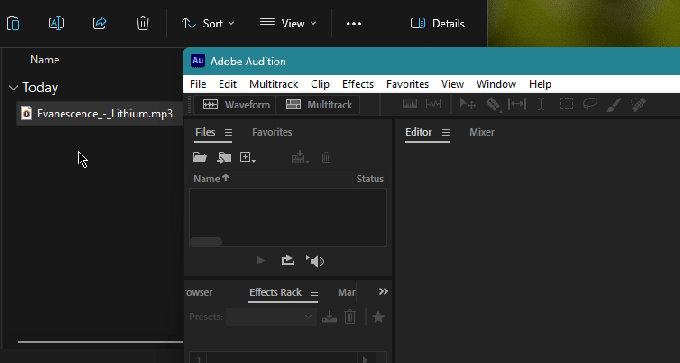Show hidden panel tabs with double chevron

click(x=383, y=291)
